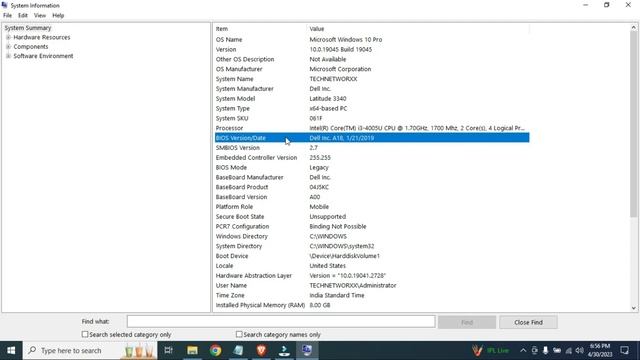The width and height of the screenshot is (640, 360).
Task: Click the Item column header
Action: point(260,29)
